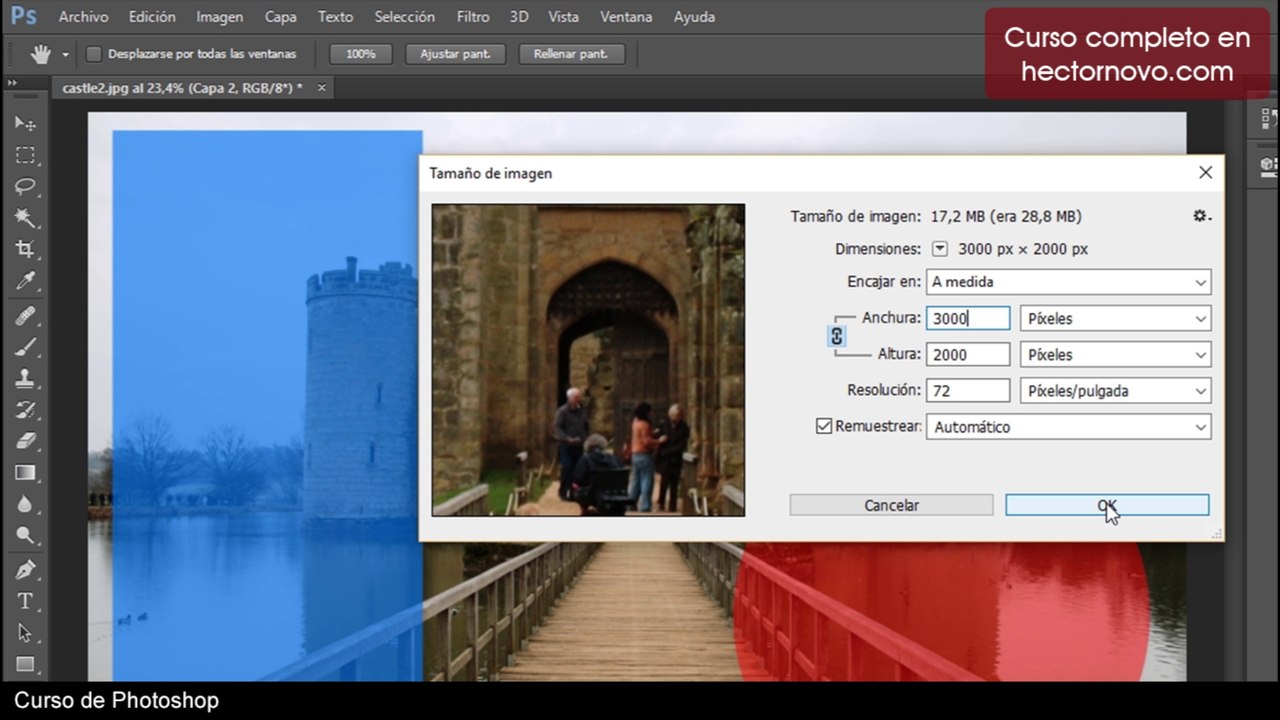This screenshot has height=720, width=1280.
Task: Close the castle2.jpg document tab
Action: pyautogui.click(x=322, y=88)
